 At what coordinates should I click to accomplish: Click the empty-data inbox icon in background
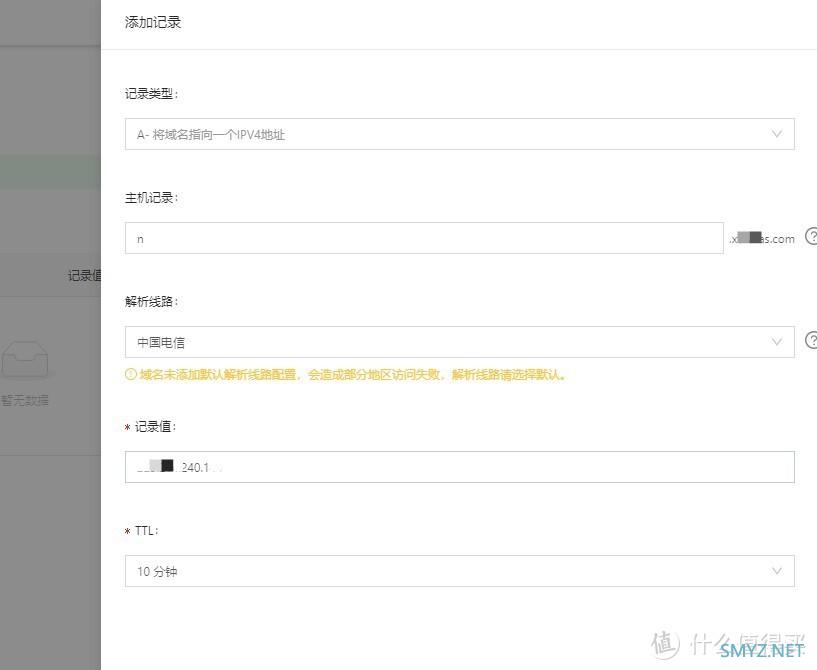(x=25, y=359)
